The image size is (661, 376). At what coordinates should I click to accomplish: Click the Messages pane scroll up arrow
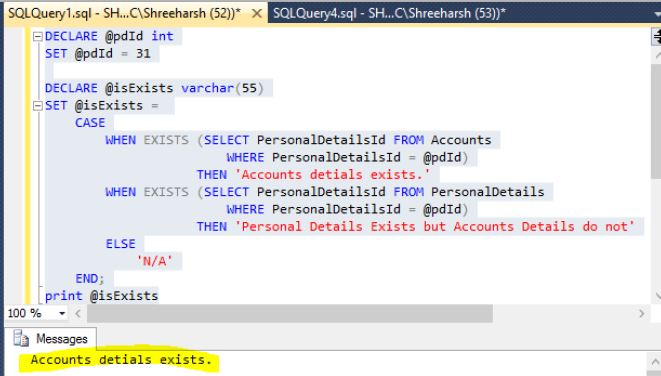click(x=655, y=361)
